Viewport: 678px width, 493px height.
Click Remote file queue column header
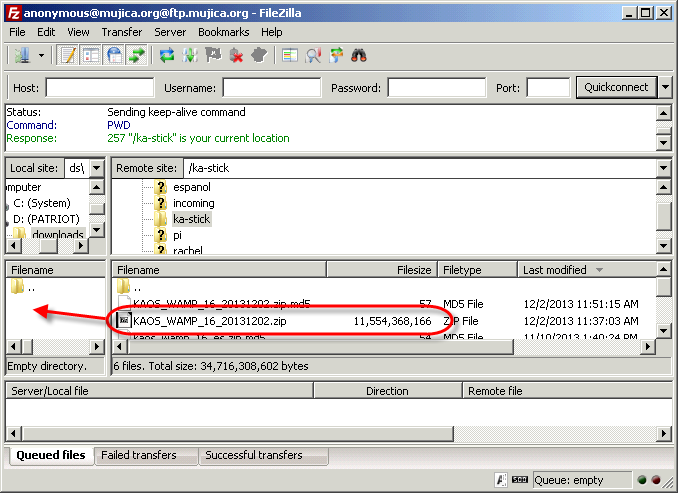[567, 391]
